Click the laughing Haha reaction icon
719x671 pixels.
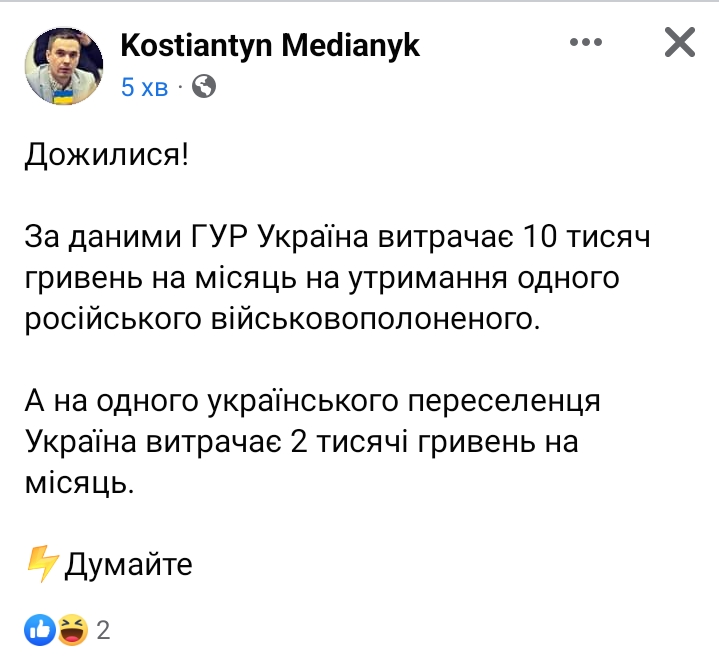pyautogui.click(x=71, y=629)
